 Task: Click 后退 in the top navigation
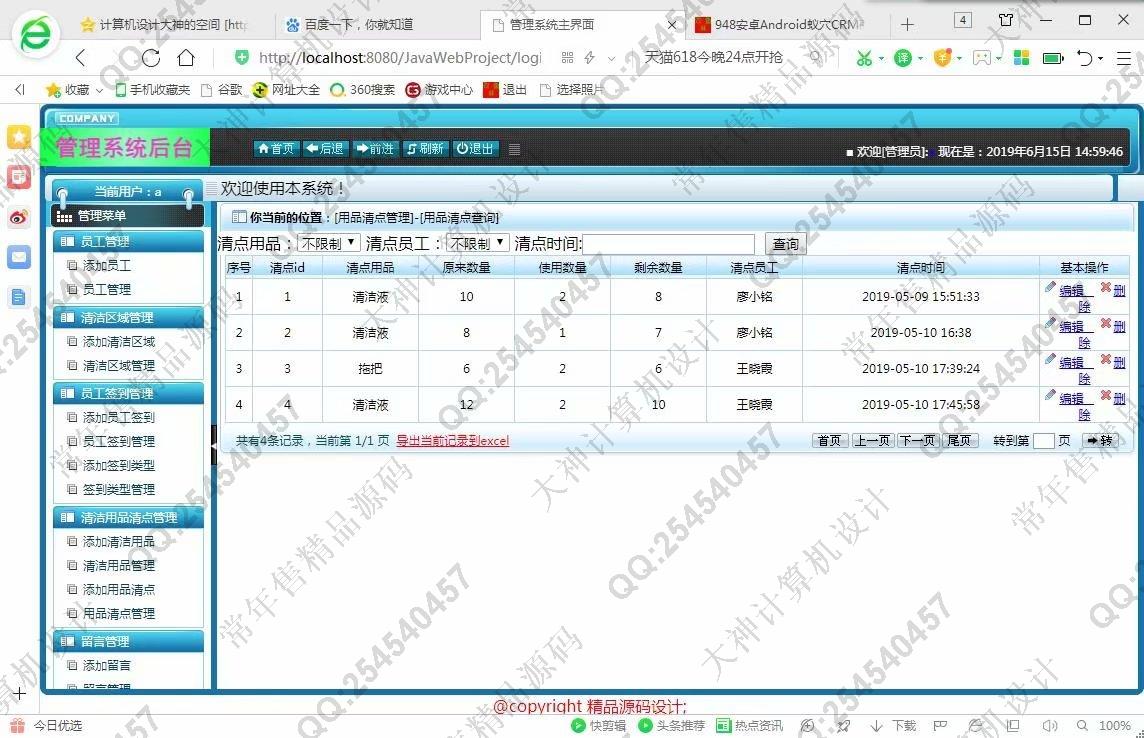pyautogui.click(x=325, y=149)
